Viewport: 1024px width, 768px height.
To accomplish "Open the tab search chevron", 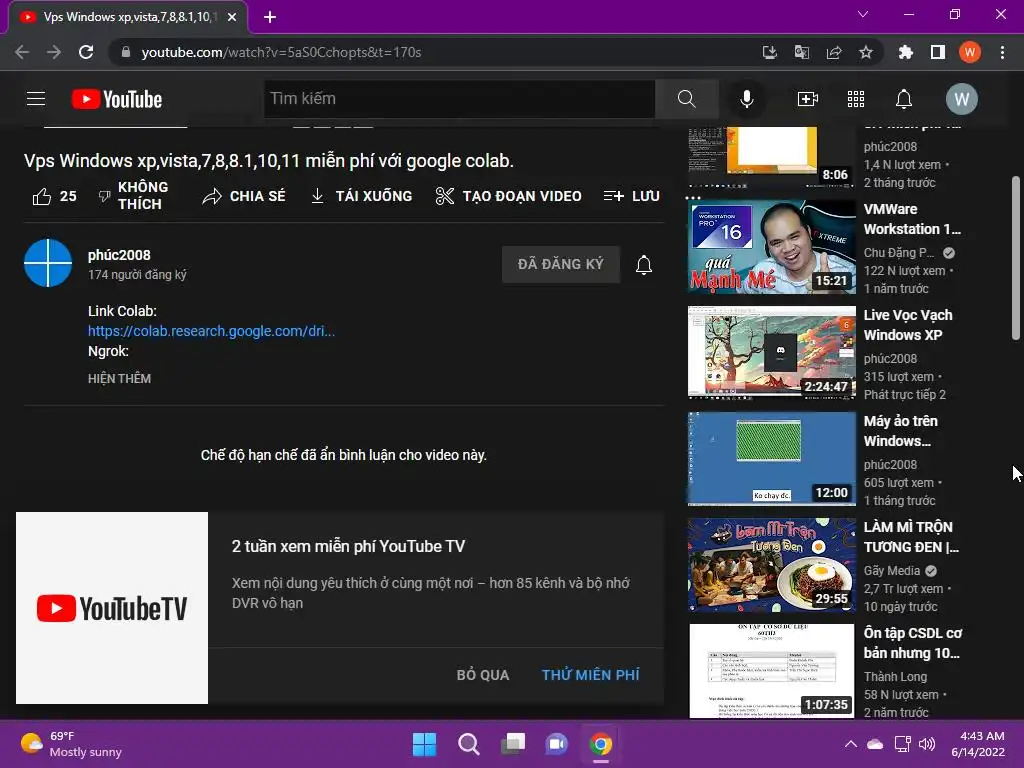I will [x=863, y=14].
